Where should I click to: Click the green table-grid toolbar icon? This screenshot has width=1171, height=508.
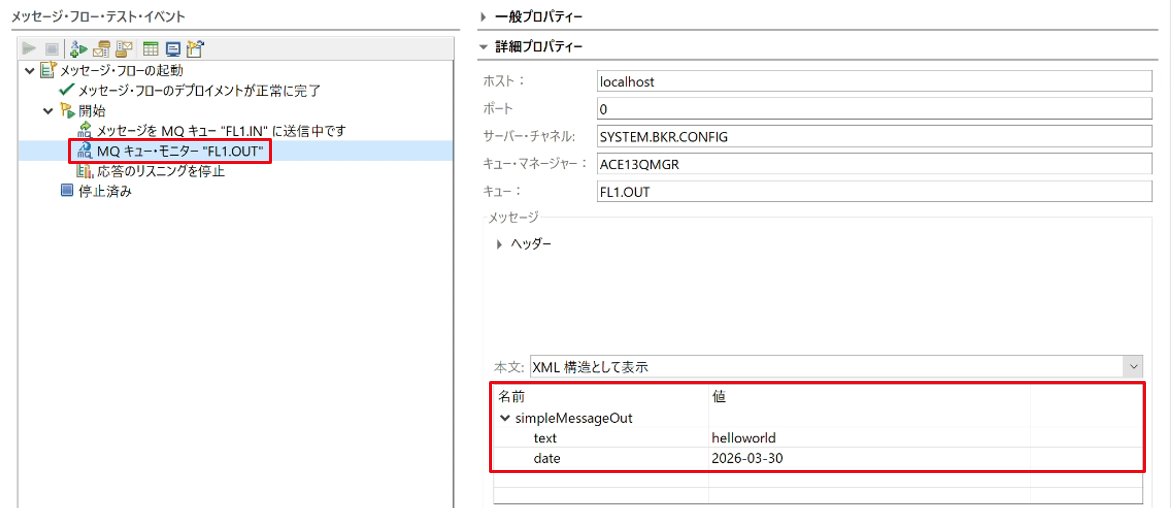point(150,49)
